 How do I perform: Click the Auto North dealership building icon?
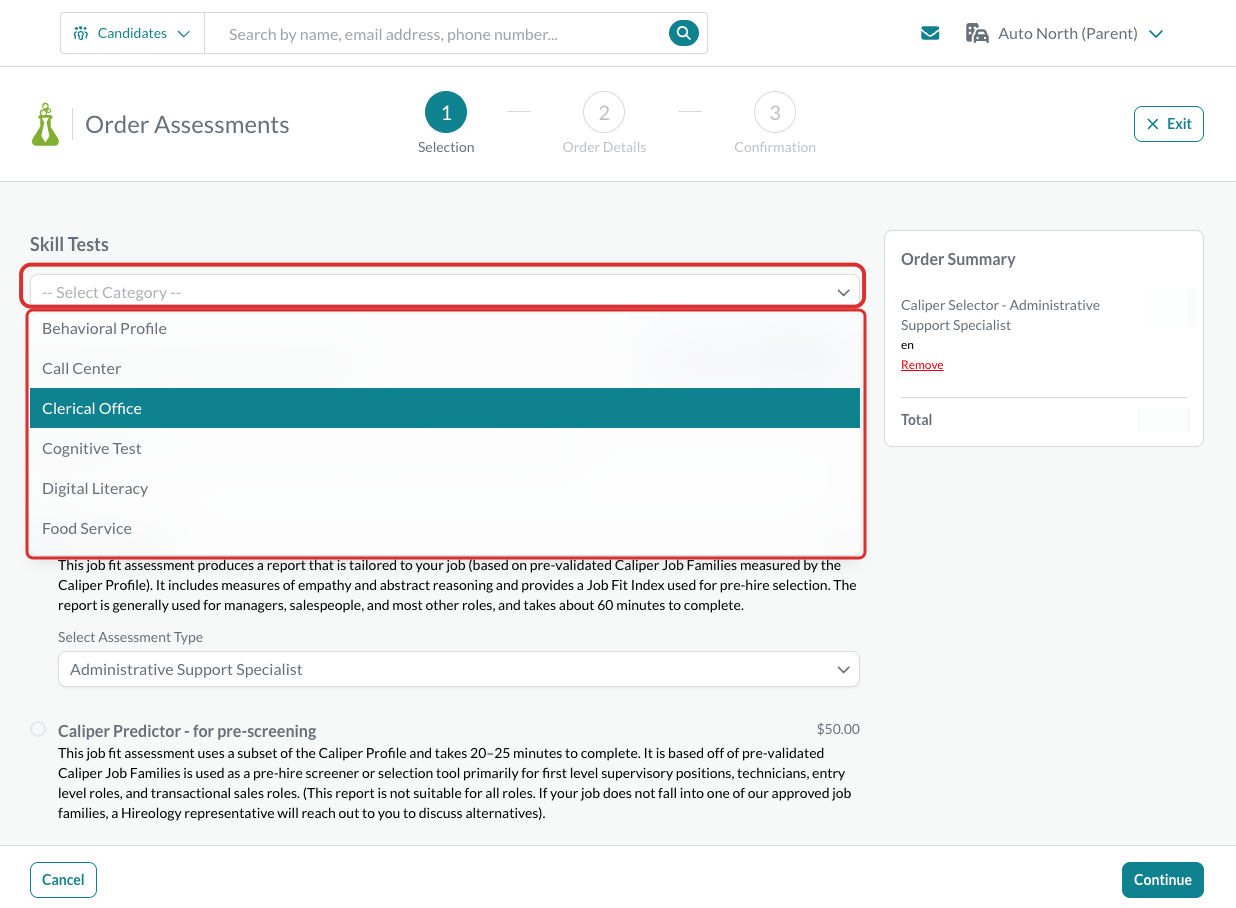click(977, 33)
